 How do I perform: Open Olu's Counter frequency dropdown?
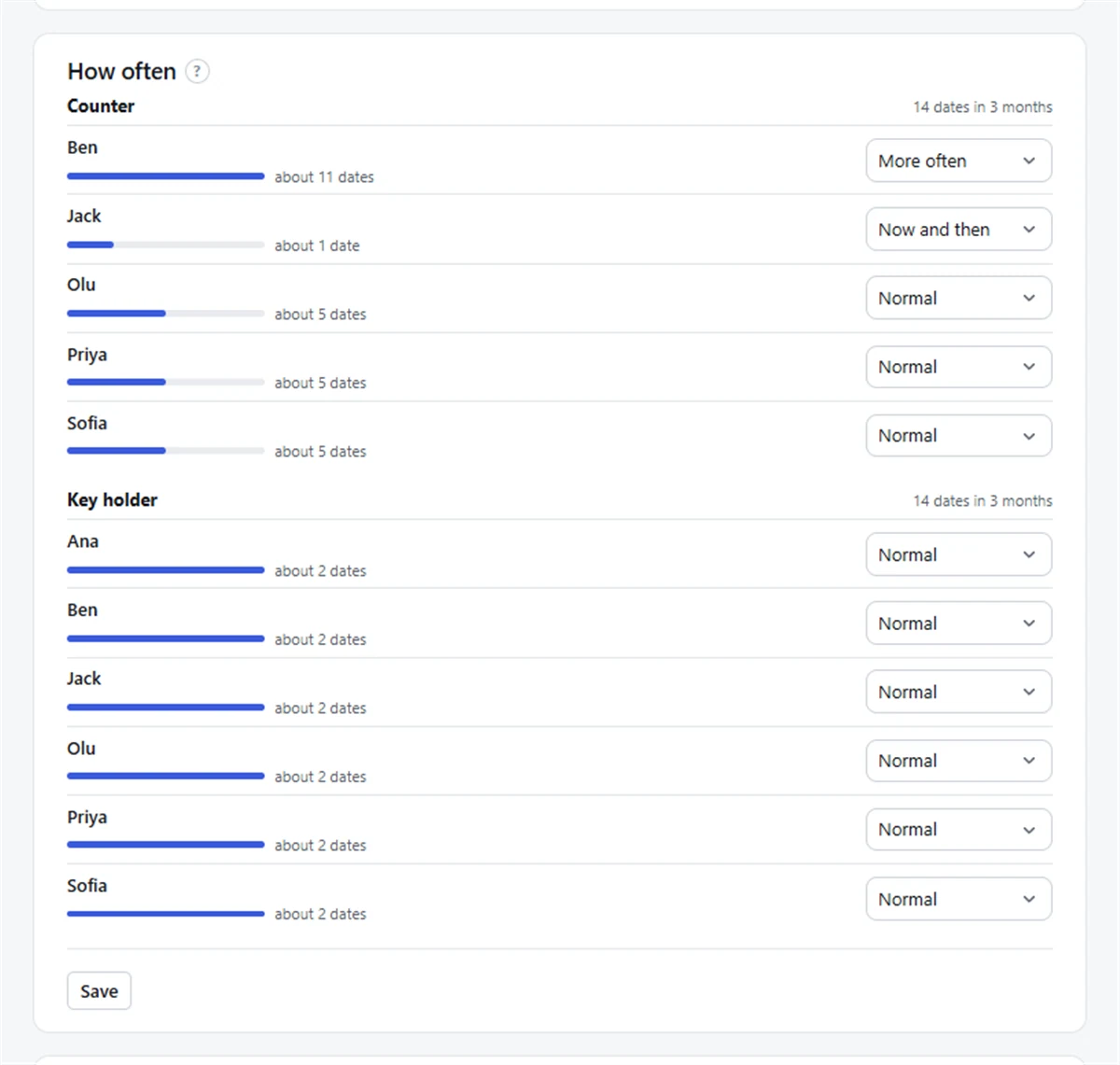959,299
